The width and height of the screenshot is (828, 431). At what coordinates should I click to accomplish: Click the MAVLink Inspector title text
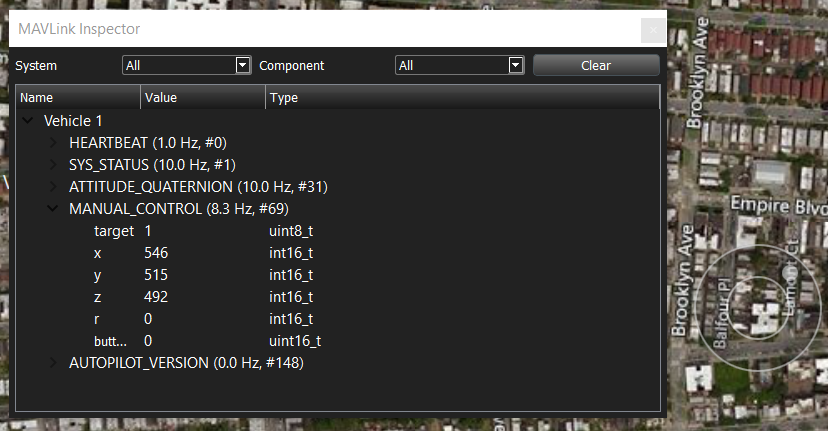pyautogui.click(x=79, y=29)
